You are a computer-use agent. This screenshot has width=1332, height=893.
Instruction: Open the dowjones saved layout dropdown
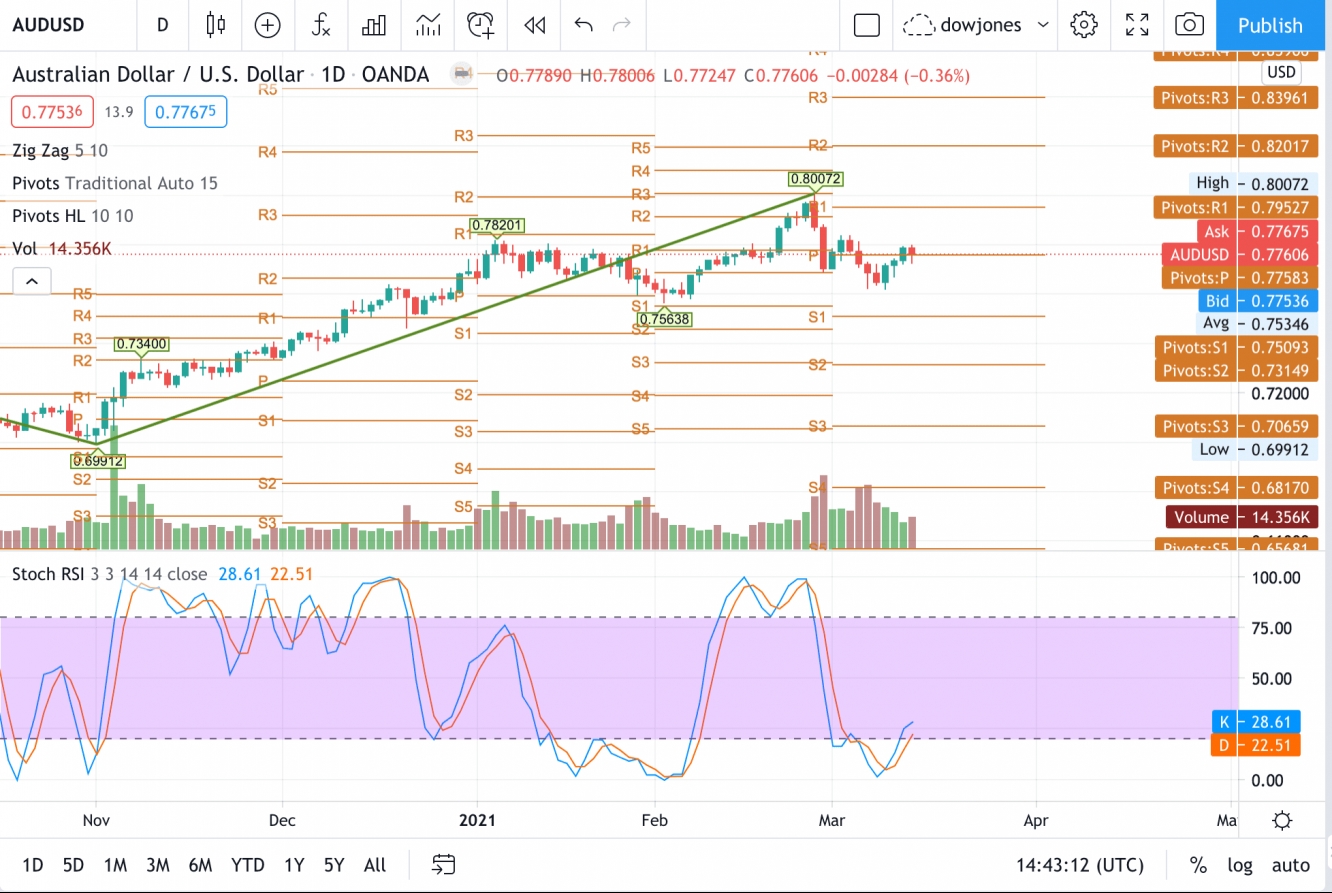click(977, 25)
